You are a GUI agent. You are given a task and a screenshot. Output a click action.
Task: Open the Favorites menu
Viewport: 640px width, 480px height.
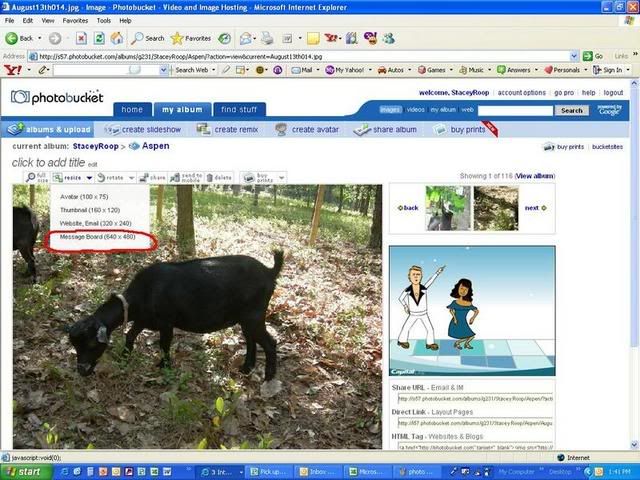(x=75, y=20)
